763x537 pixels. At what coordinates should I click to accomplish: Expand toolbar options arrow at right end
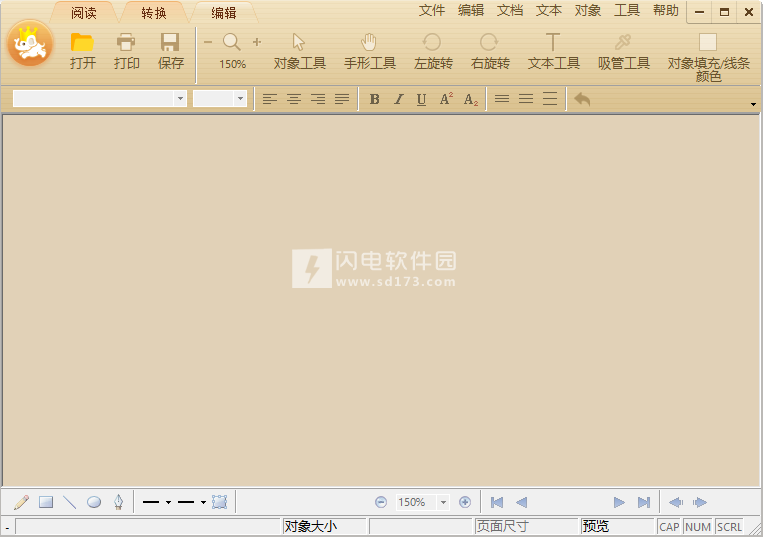pyautogui.click(x=753, y=104)
